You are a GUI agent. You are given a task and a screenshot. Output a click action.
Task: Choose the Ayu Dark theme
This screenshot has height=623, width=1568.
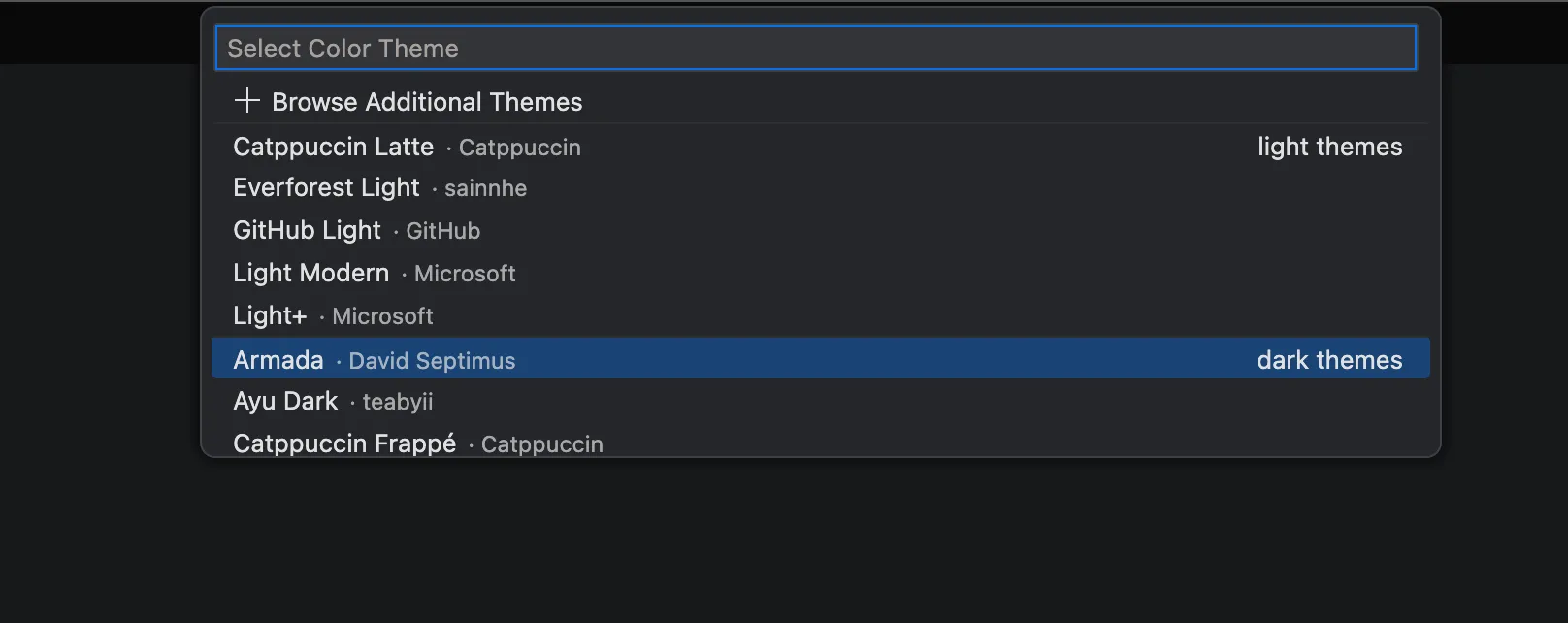285,402
